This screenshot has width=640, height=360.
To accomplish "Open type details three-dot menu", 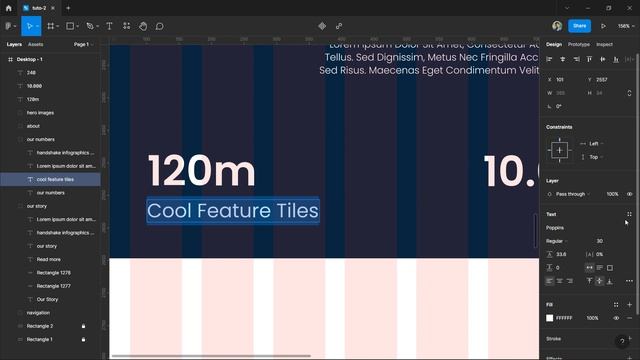I will pos(629,281).
